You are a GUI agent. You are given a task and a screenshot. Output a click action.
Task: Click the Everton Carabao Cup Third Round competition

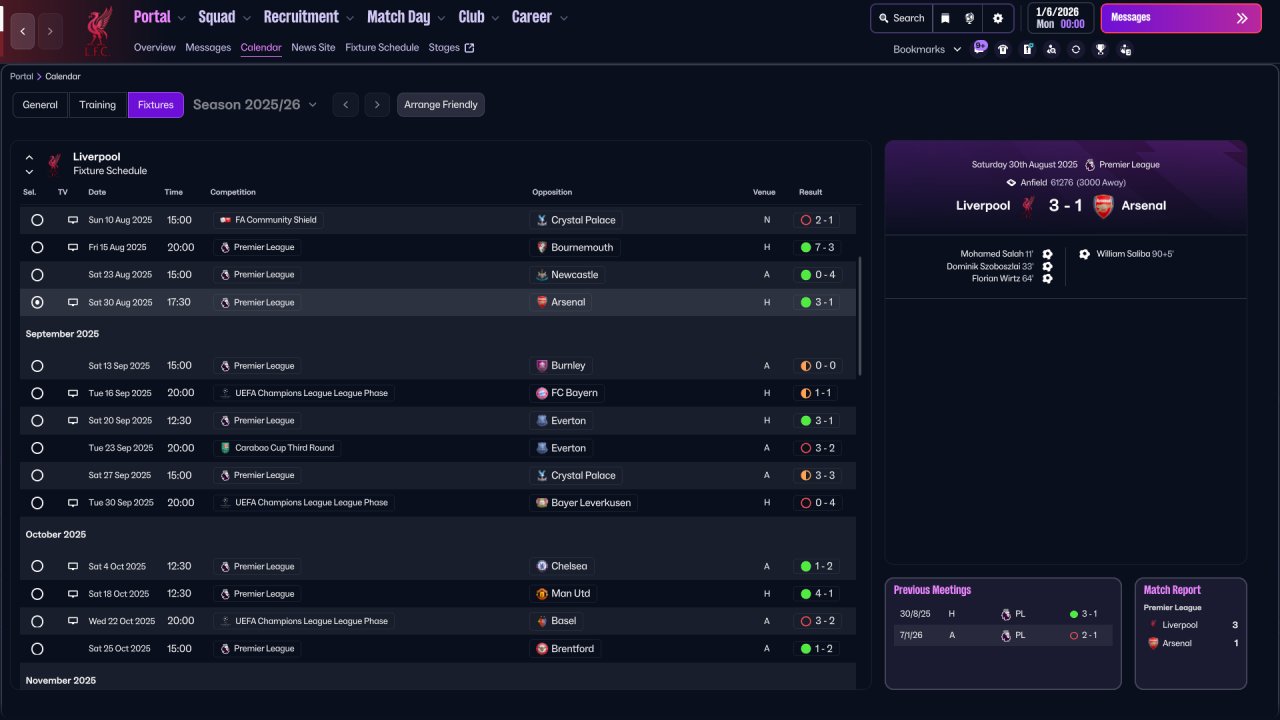(277, 448)
